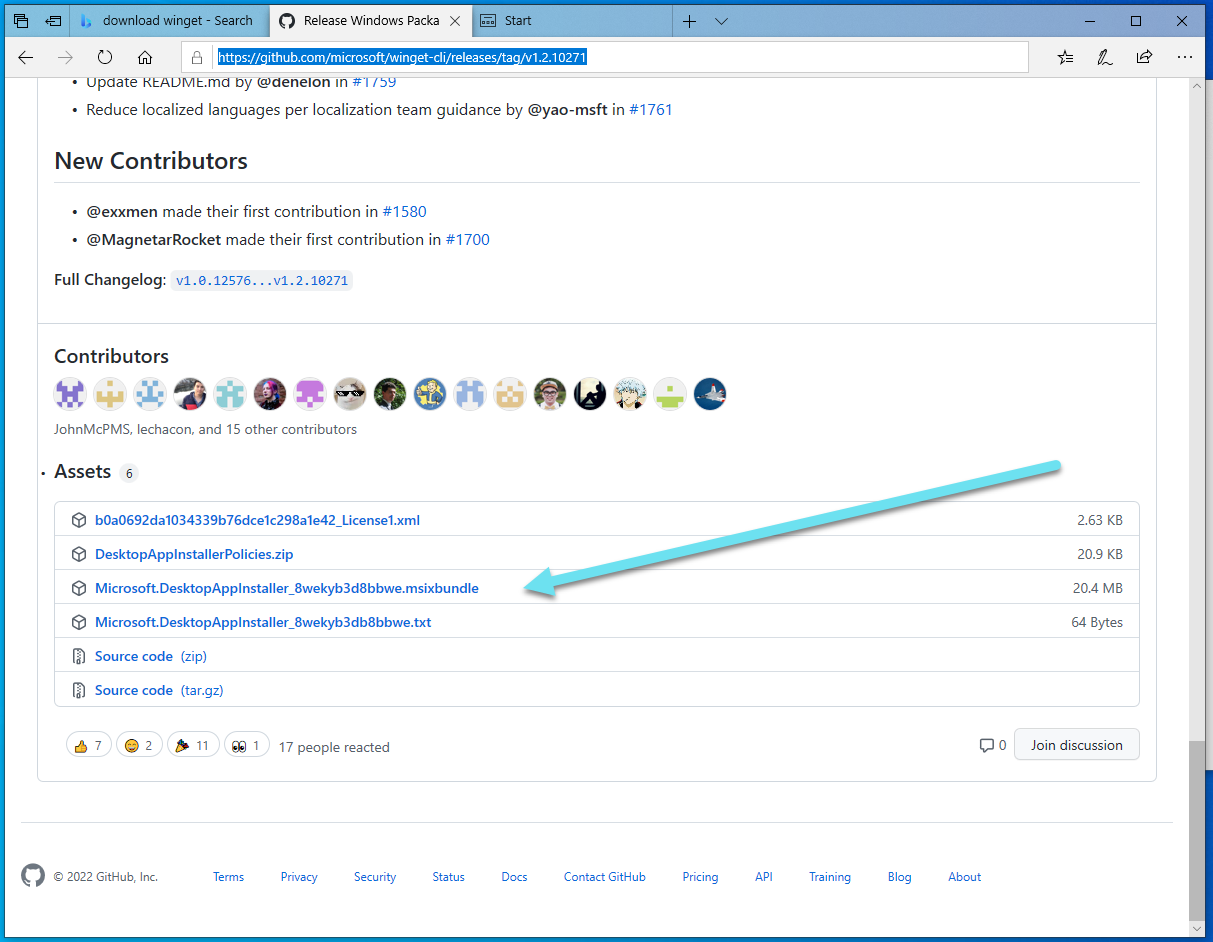Image resolution: width=1213 pixels, height=942 pixels.
Task: Refresh the current page
Action: coord(105,57)
